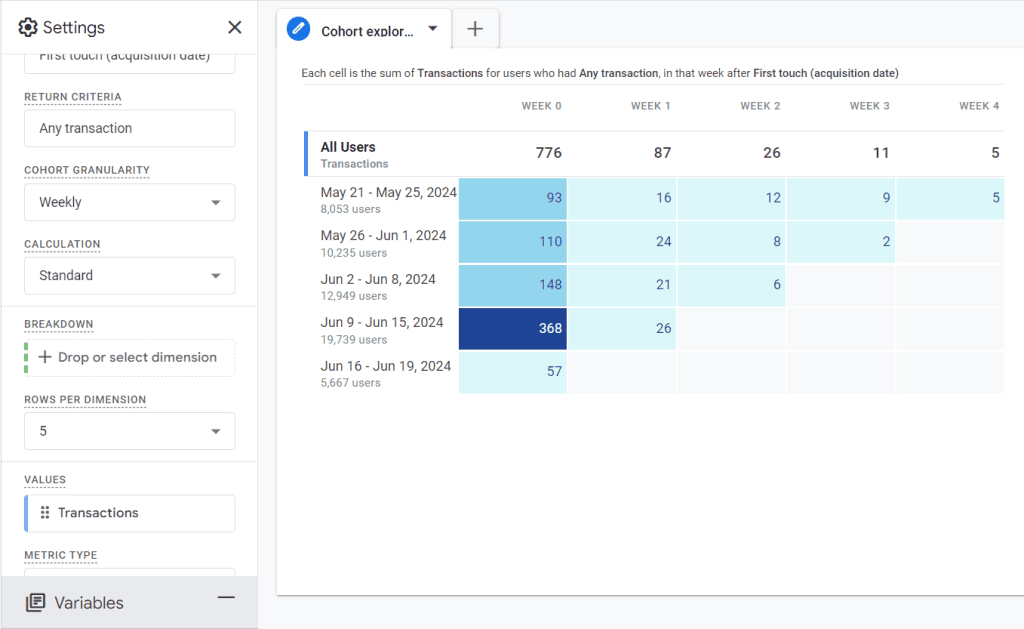
Task: Close the Settings panel with X
Action: pyautogui.click(x=234, y=28)
